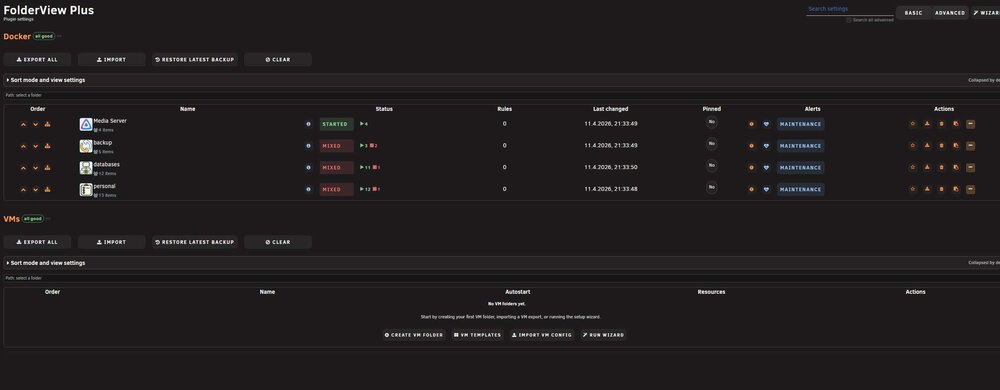Clear Docker folders
1000x390 pixels.
pos(278,59)
